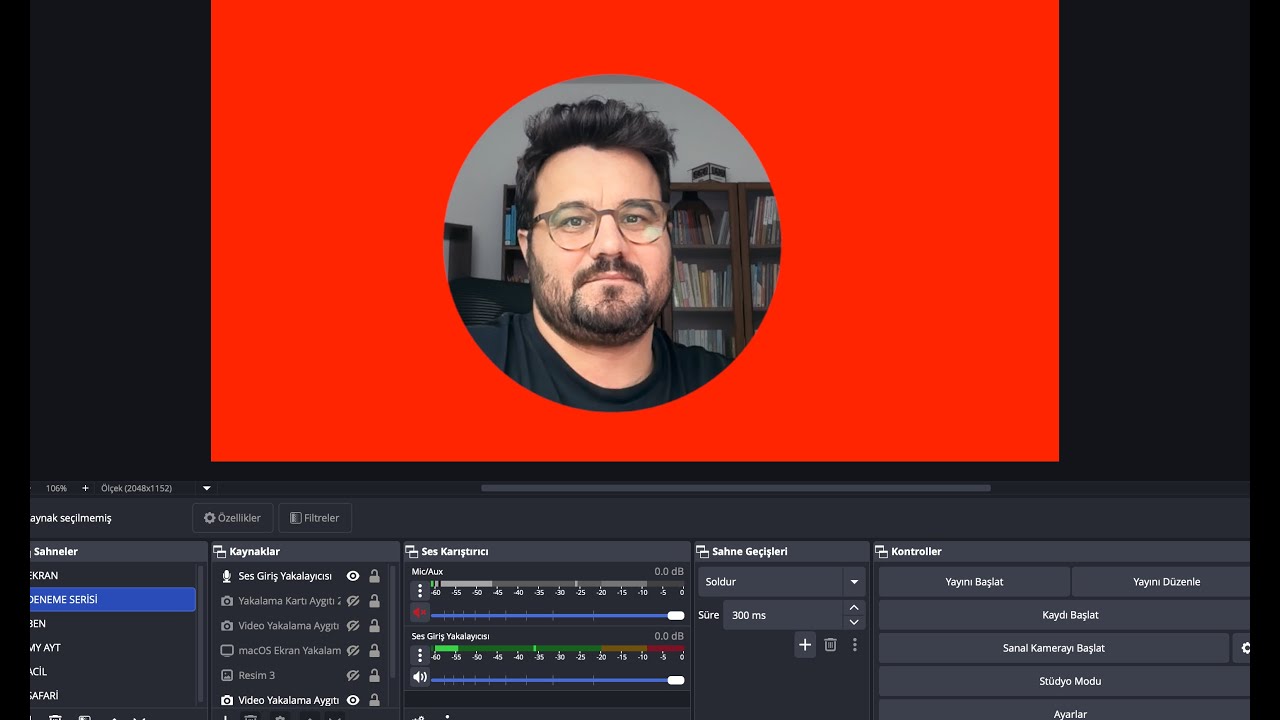Decrease Süre with down arrow

(x=854, y=622)
